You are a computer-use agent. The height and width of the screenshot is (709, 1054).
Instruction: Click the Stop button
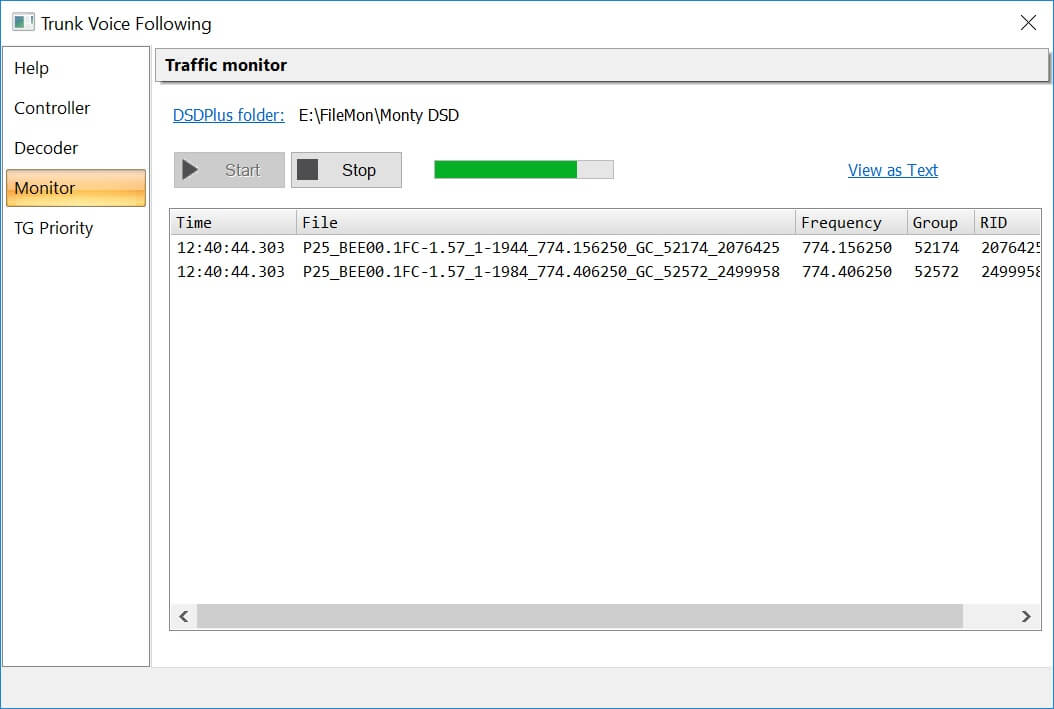click(346, 170)
